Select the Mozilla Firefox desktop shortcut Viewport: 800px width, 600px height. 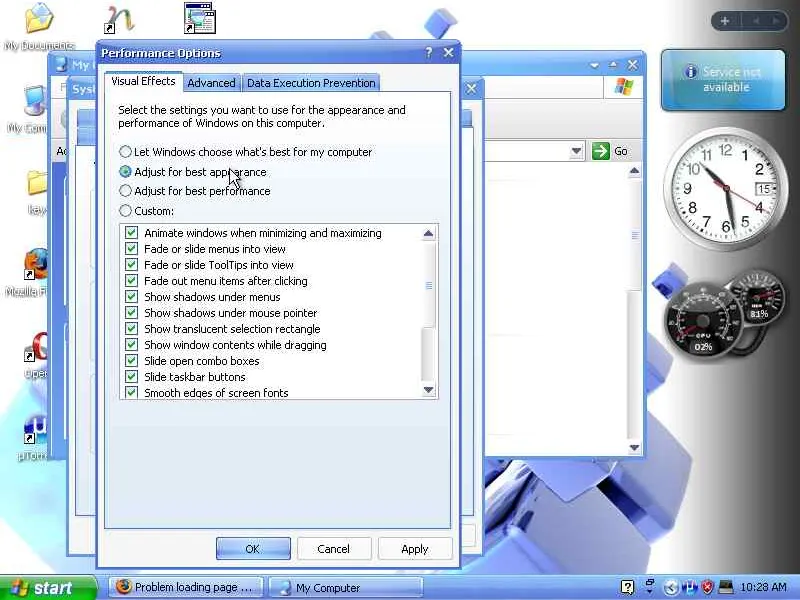click(30, 271)
